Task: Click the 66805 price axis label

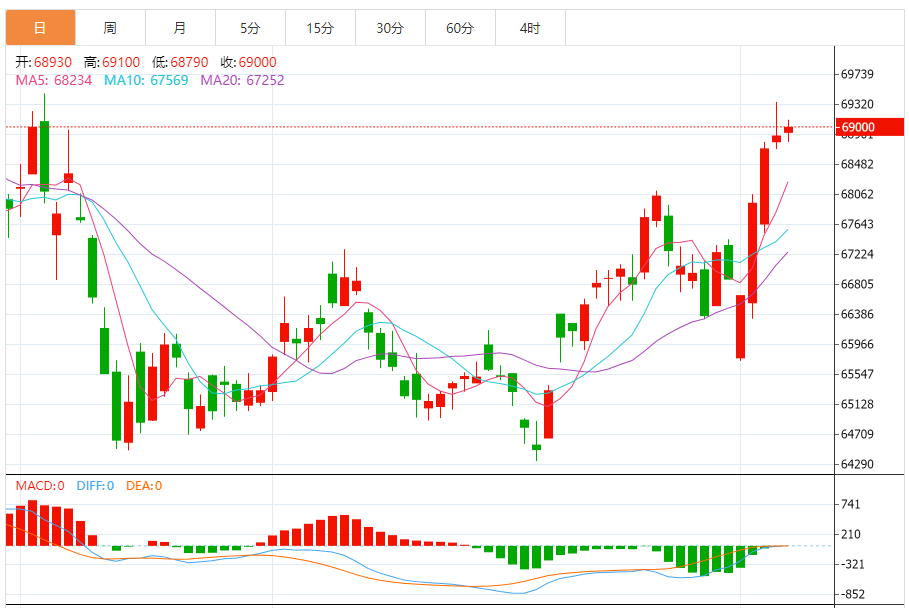Action: 857,284
